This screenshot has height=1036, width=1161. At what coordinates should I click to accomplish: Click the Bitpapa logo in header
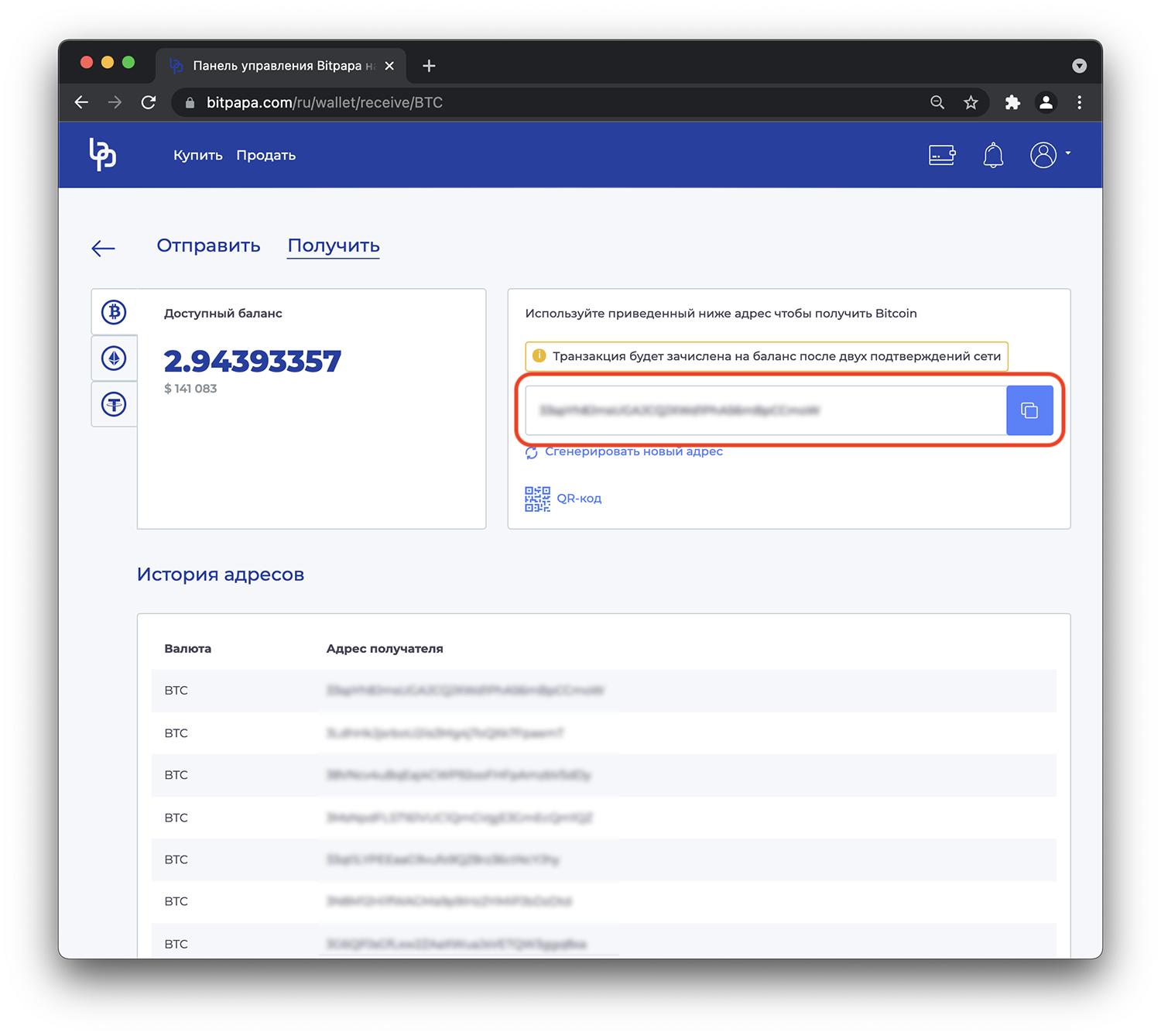click(x=102, y=154)
